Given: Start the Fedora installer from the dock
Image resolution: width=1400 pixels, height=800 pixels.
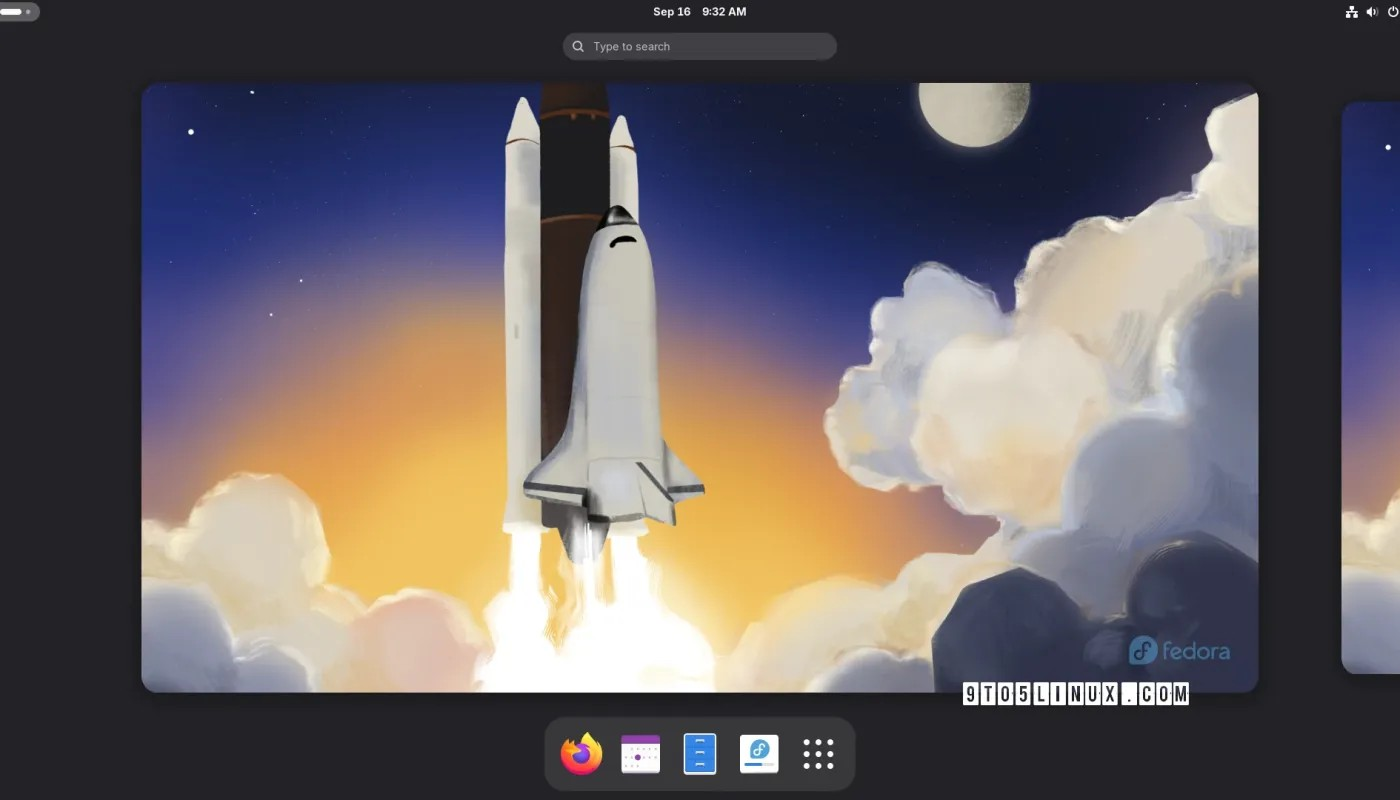Looking at the screenshot, I should (x=758, y=753).
